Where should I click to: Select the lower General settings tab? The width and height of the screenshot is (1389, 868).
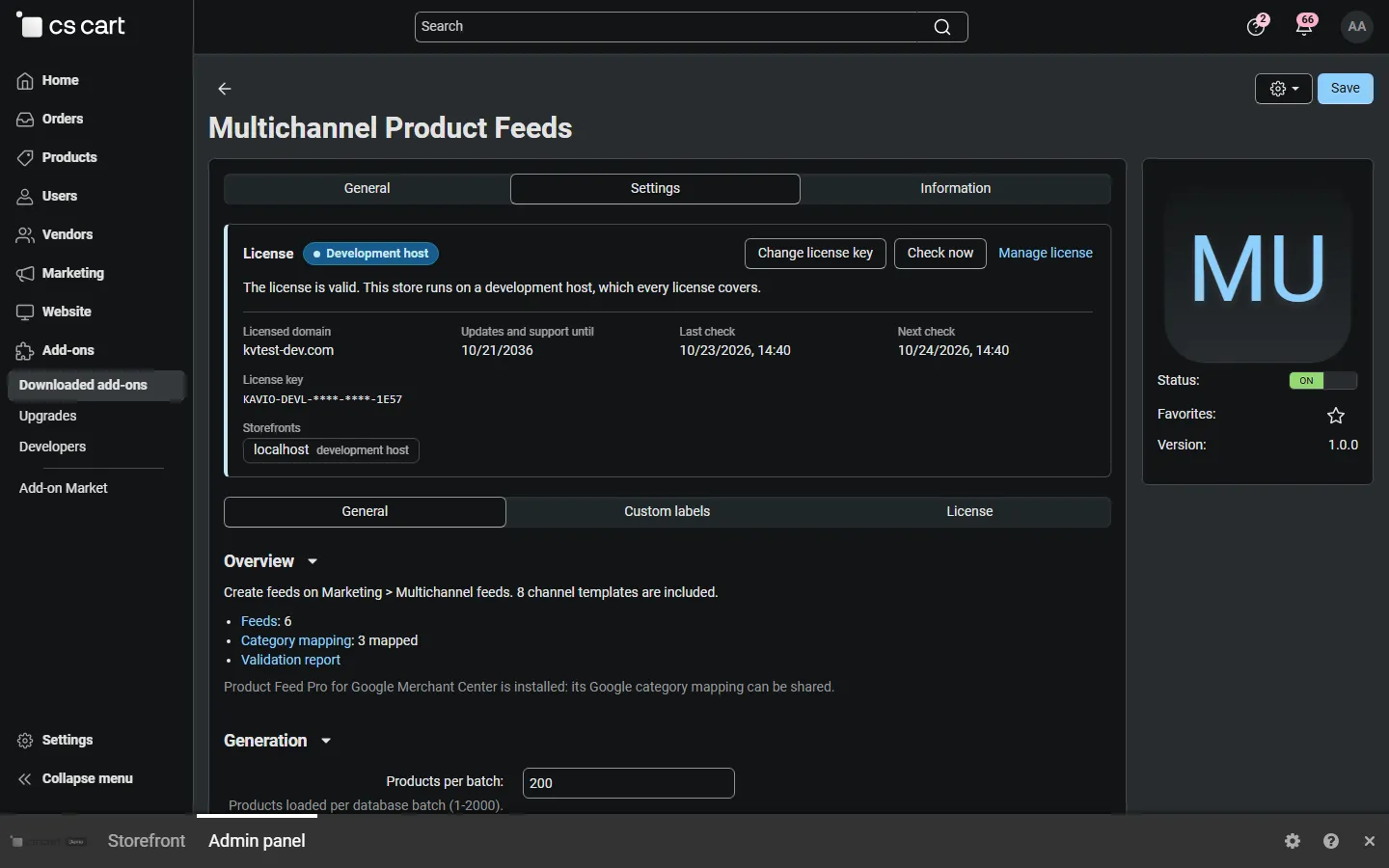365,512
